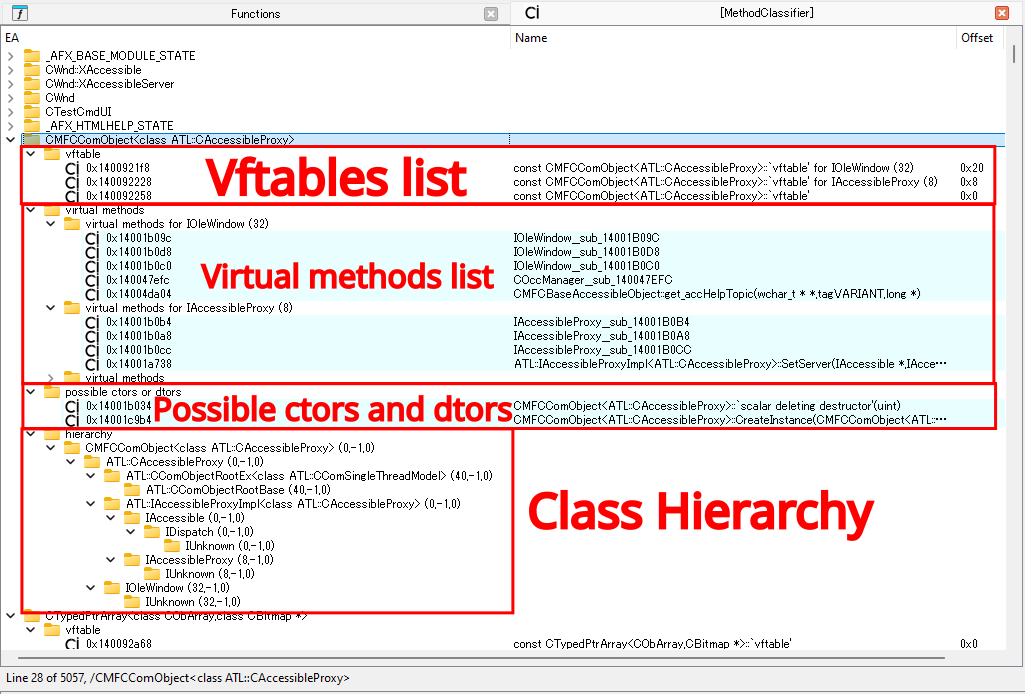Select IUnknown (8,-1,0) hierarchy item
Viewport: 1025px width, 694px height.
[210, 574]
